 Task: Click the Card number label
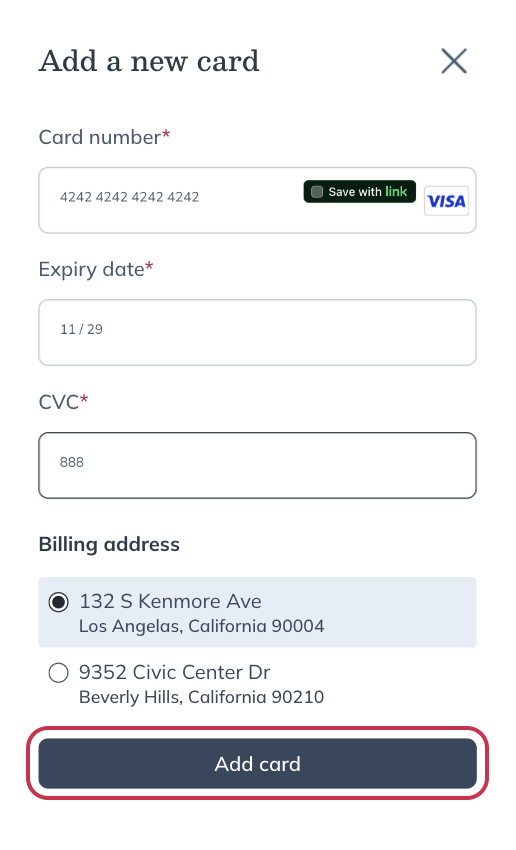100,137
